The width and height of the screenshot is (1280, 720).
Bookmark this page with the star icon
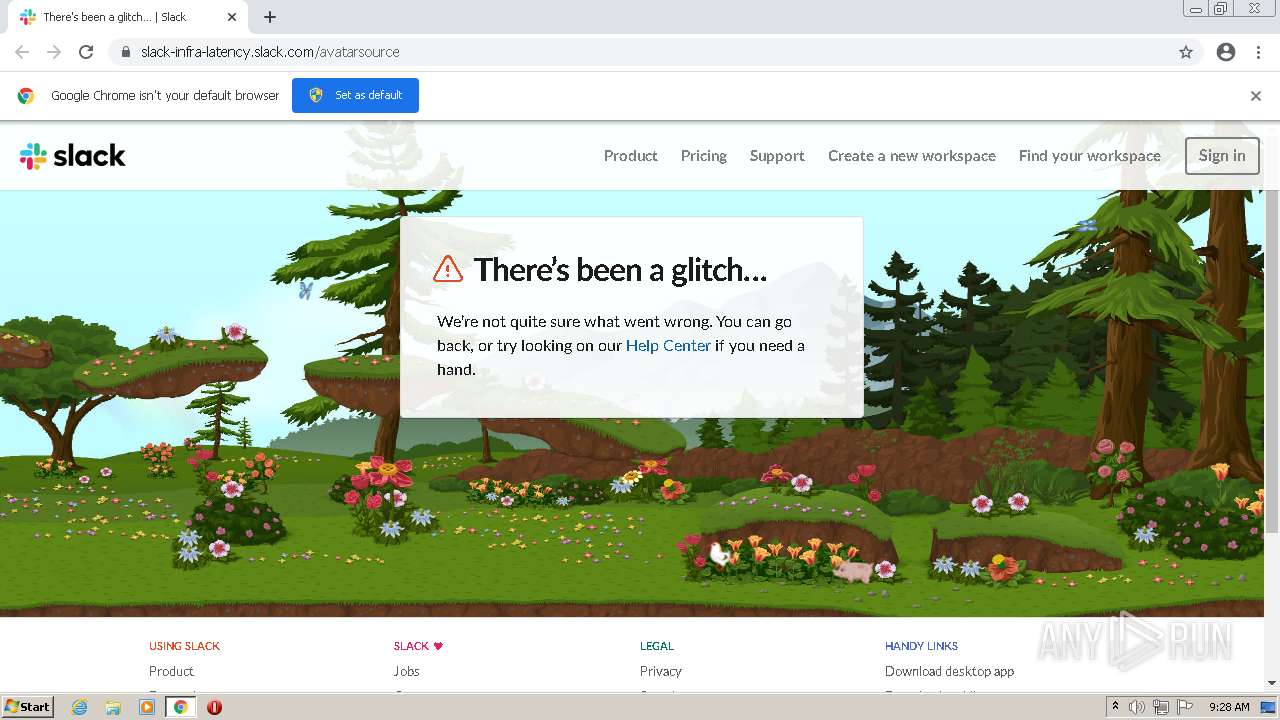pos(1186,52)
